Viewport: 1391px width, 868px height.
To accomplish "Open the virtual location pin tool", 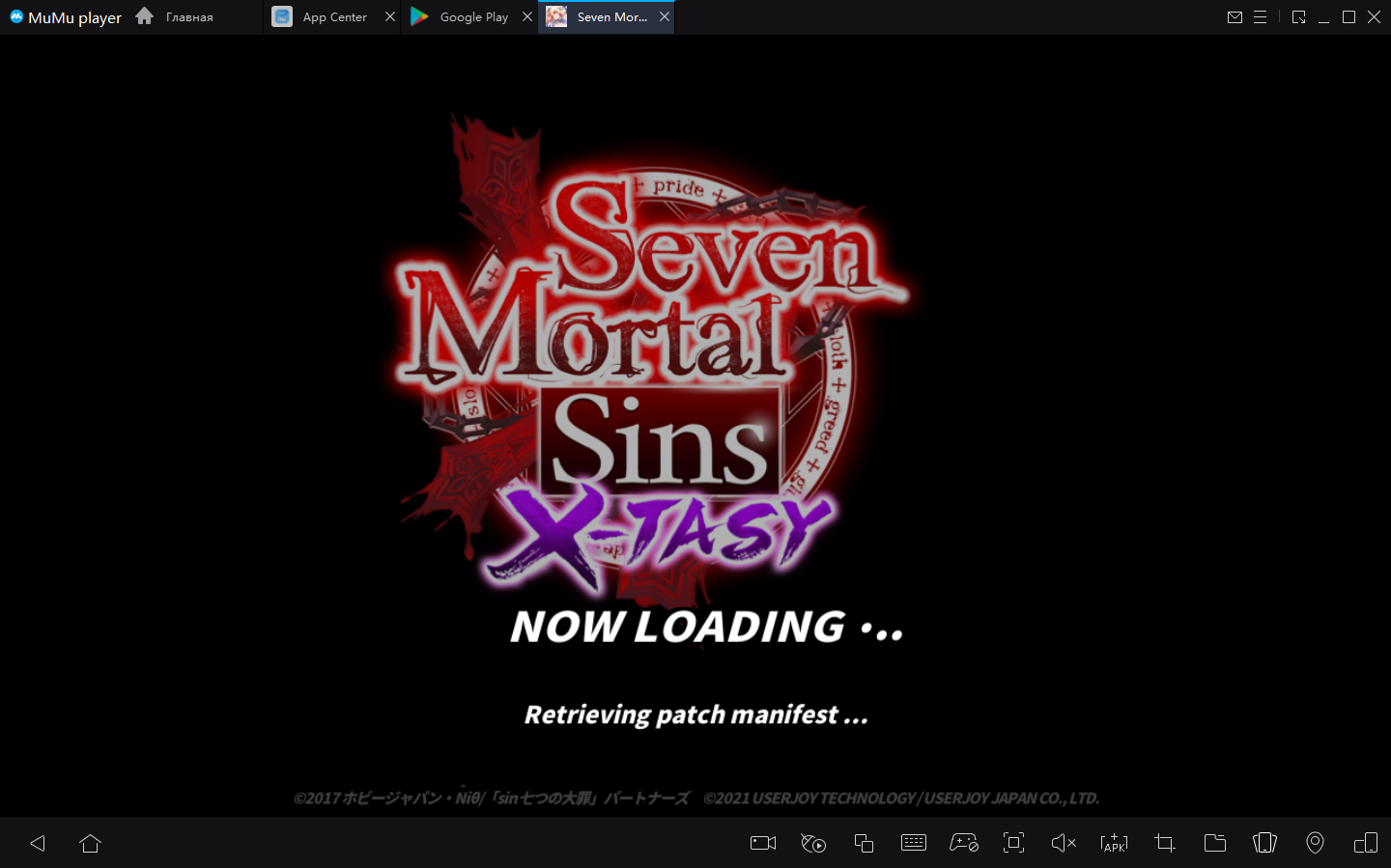I will tap(1315, 843).
